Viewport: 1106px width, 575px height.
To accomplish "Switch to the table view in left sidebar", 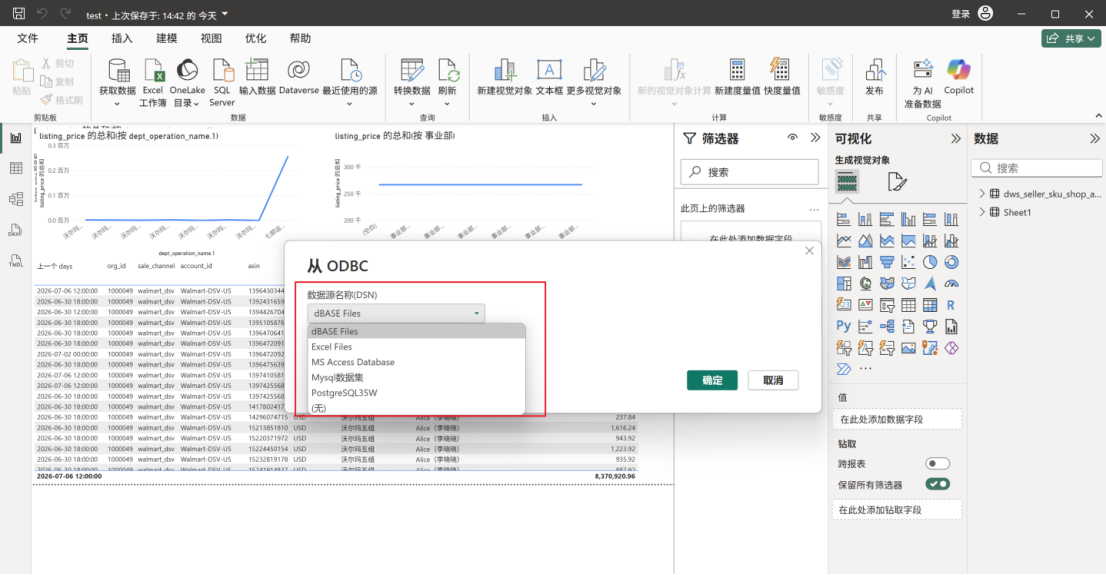I will tap(16, 168).
